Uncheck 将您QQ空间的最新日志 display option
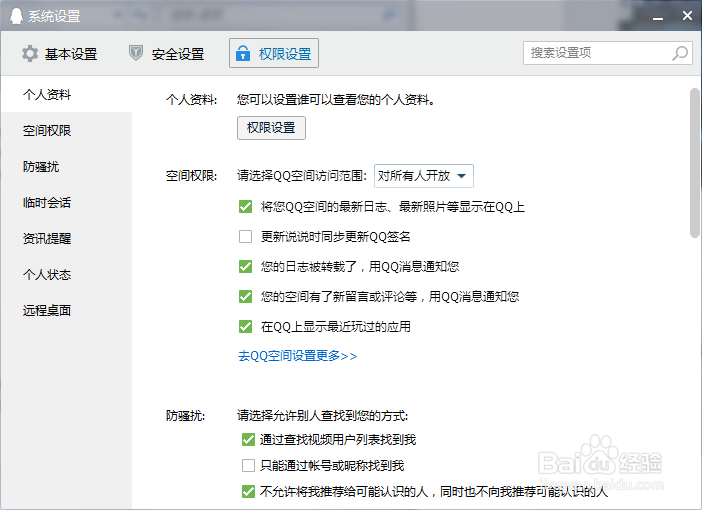This screenshot has width=702, height=510. tap(245, 206)
